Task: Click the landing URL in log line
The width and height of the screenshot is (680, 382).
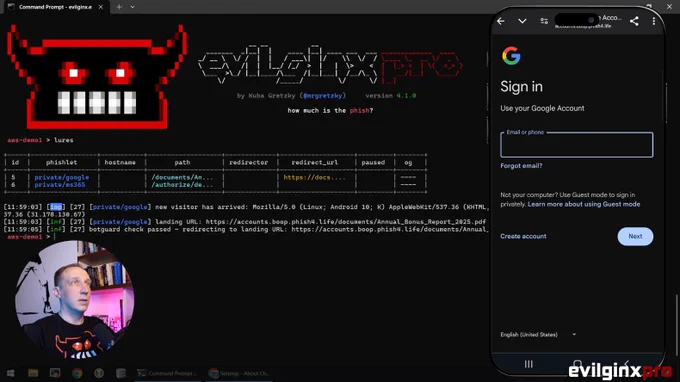Action: [x=346, y=222]
